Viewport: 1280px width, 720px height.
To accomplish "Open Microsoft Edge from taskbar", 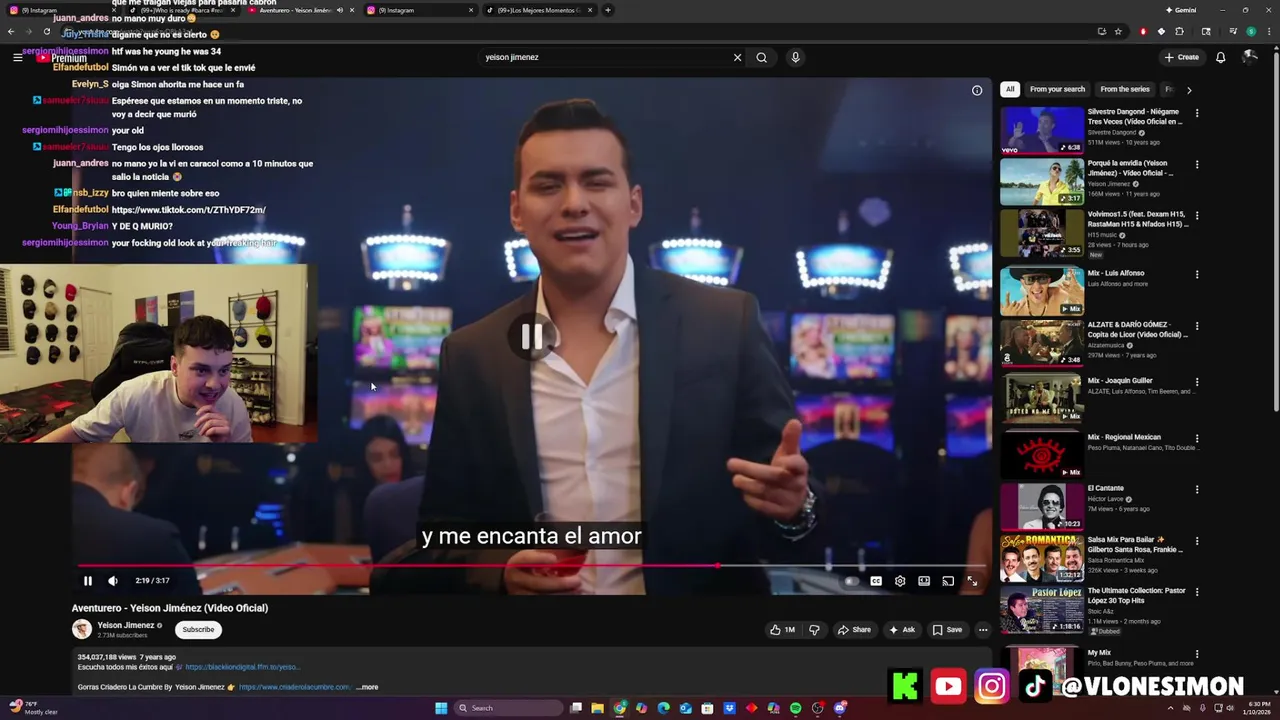I will point(663,708).
